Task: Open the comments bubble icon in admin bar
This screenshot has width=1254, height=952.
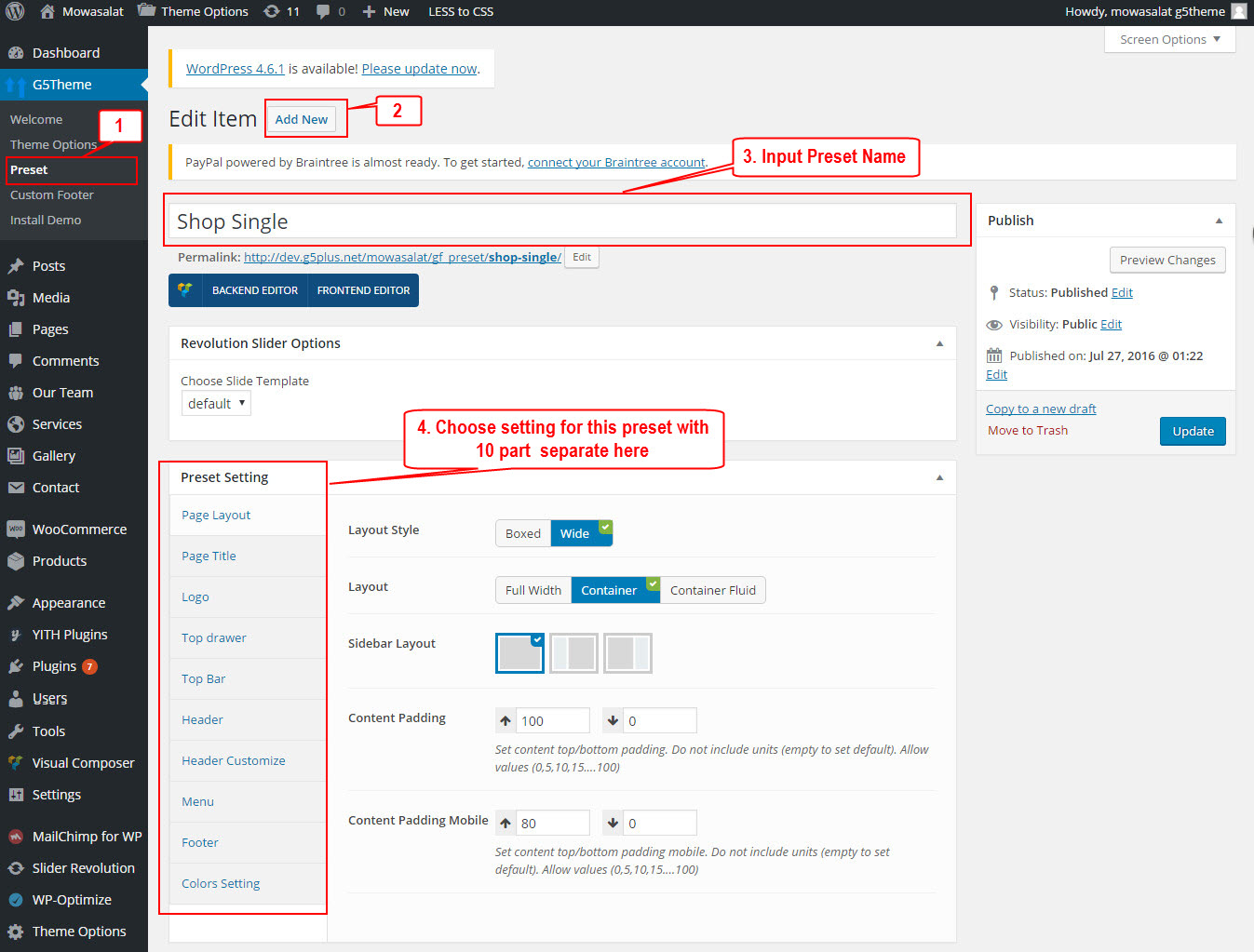Action: pyautogui.click(x=323, y=11)
